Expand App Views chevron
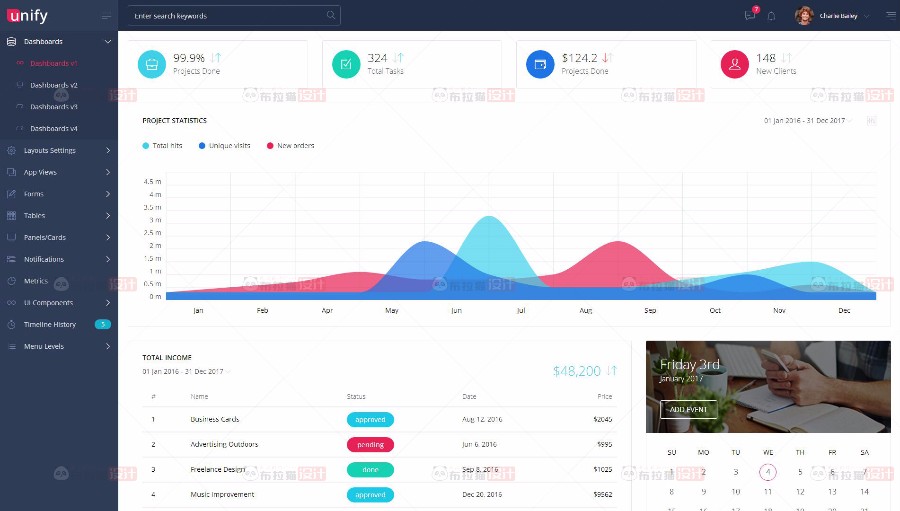The image size is (900, 511). pyautogui.click(x=108, y=172)
